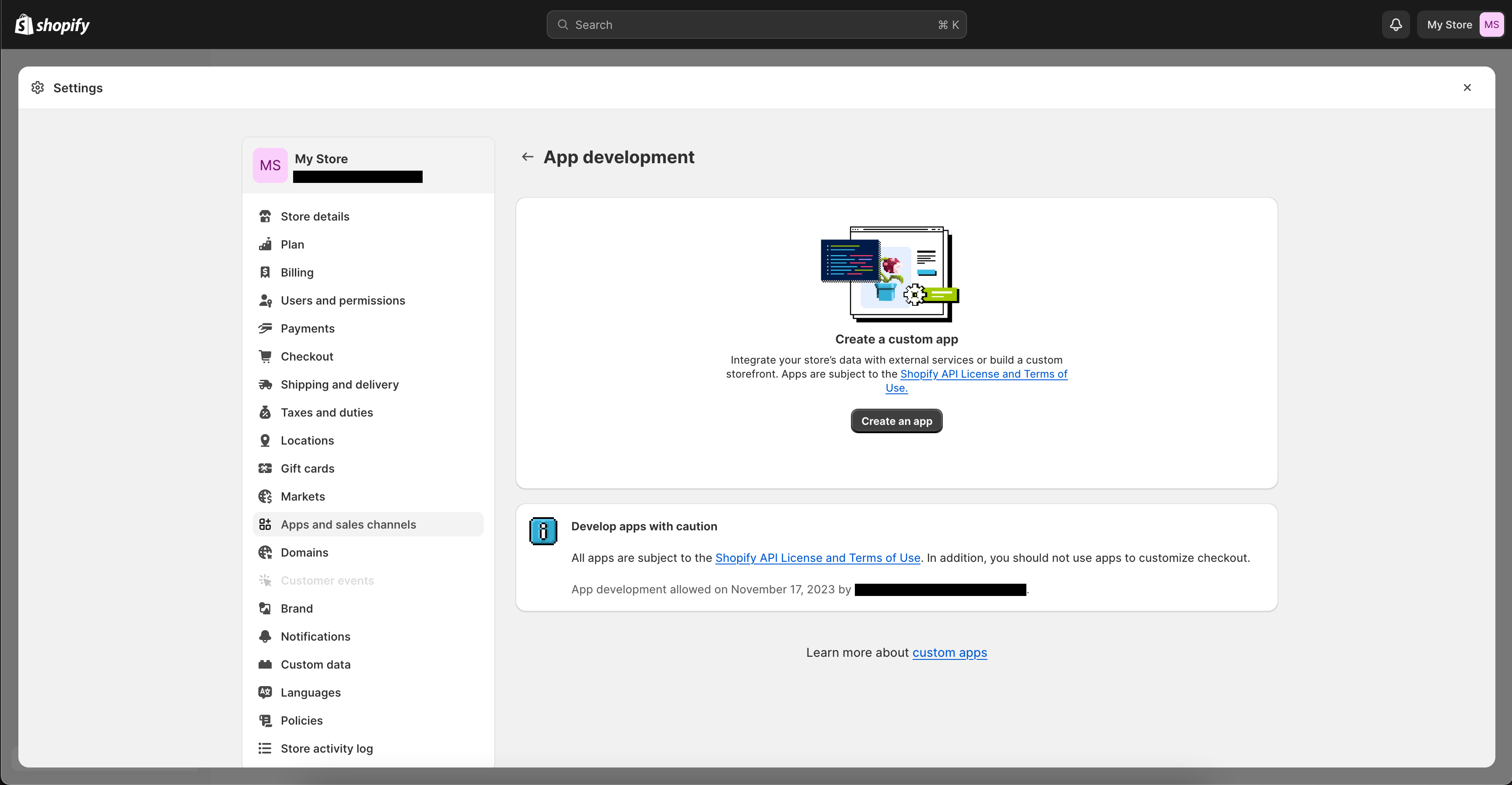
Task: Click the Store details storefront icon
Action: click(266, 216)
